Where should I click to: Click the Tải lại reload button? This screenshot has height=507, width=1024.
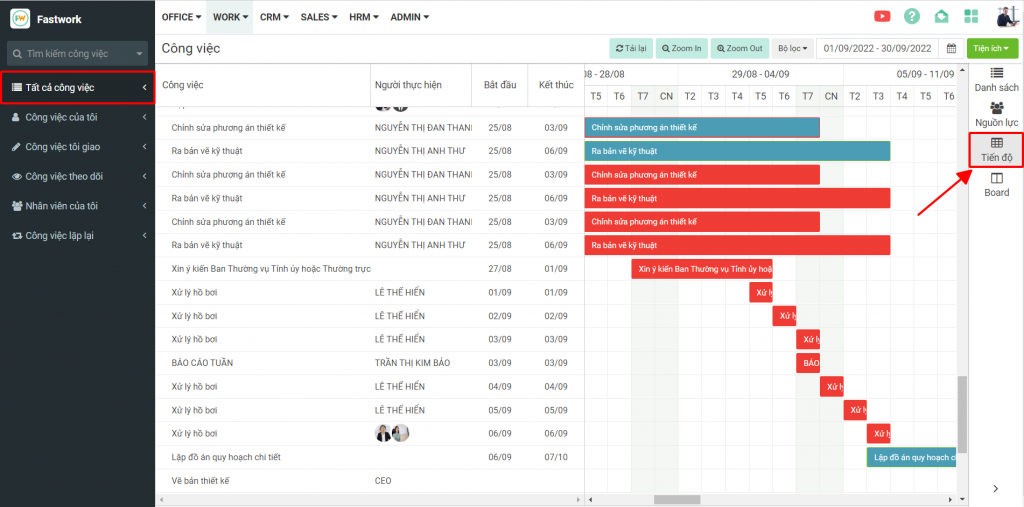(x=633, y=48)
